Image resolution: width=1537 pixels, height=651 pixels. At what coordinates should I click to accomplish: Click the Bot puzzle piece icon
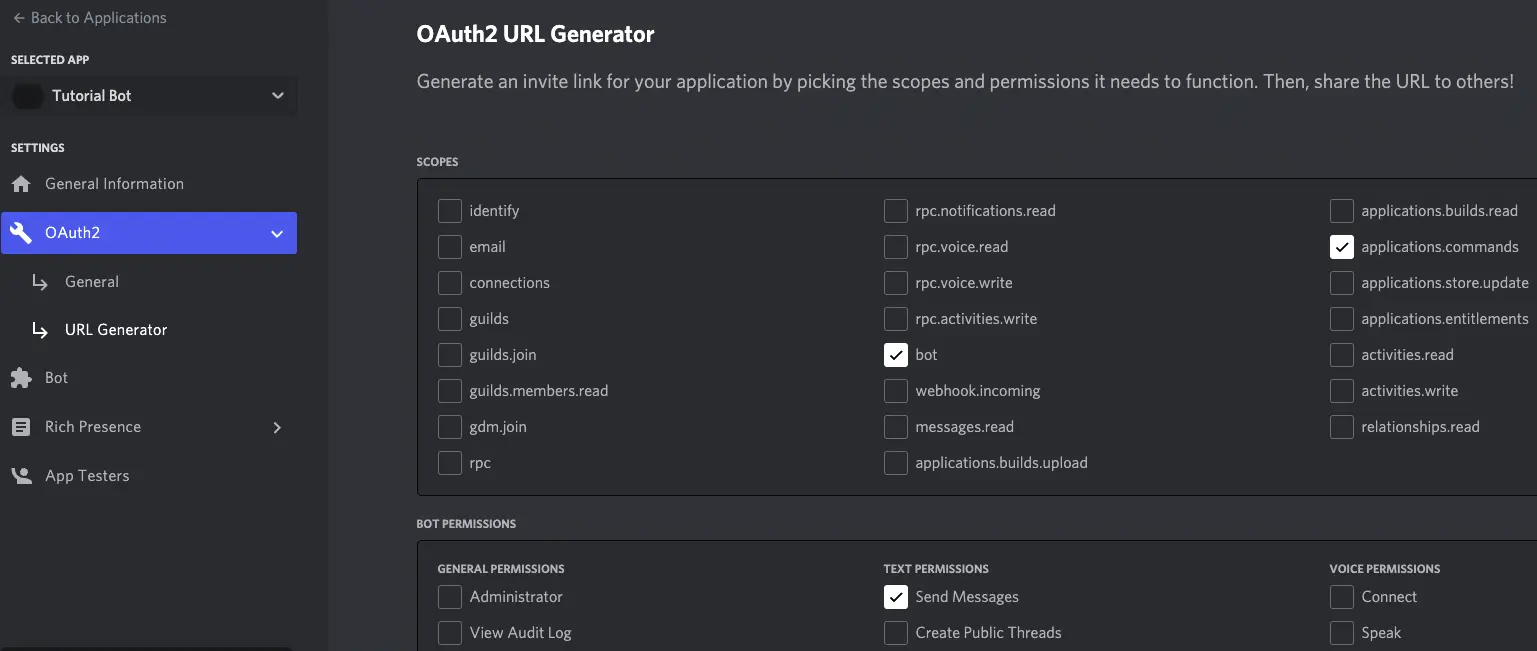pos(20,378)
